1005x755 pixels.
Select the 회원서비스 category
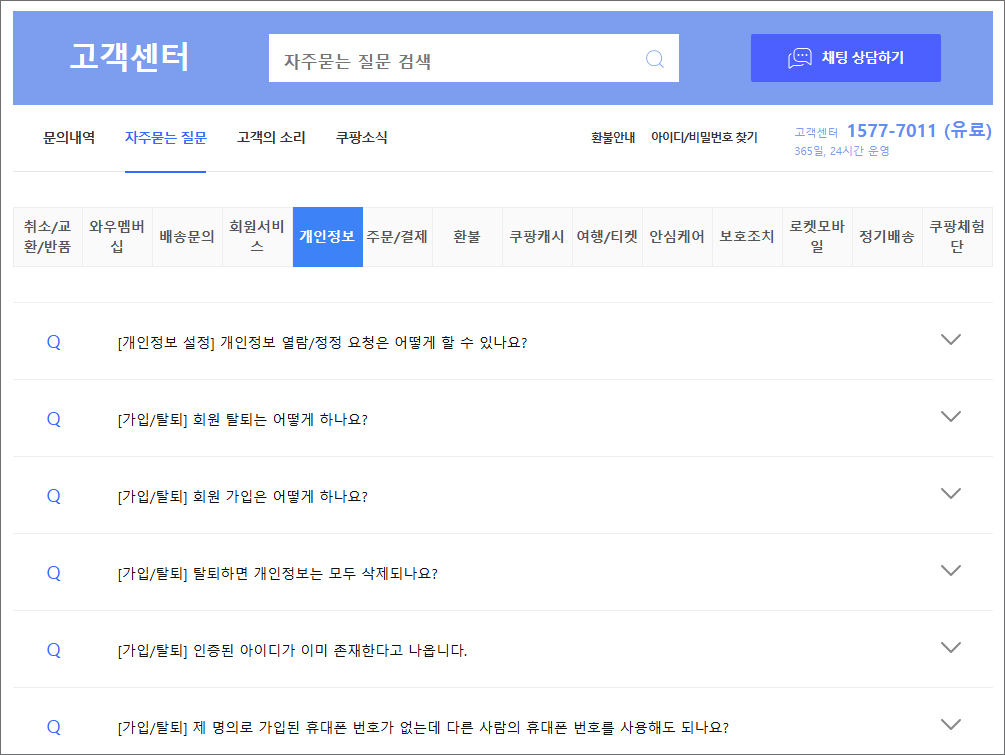(257, 236)
